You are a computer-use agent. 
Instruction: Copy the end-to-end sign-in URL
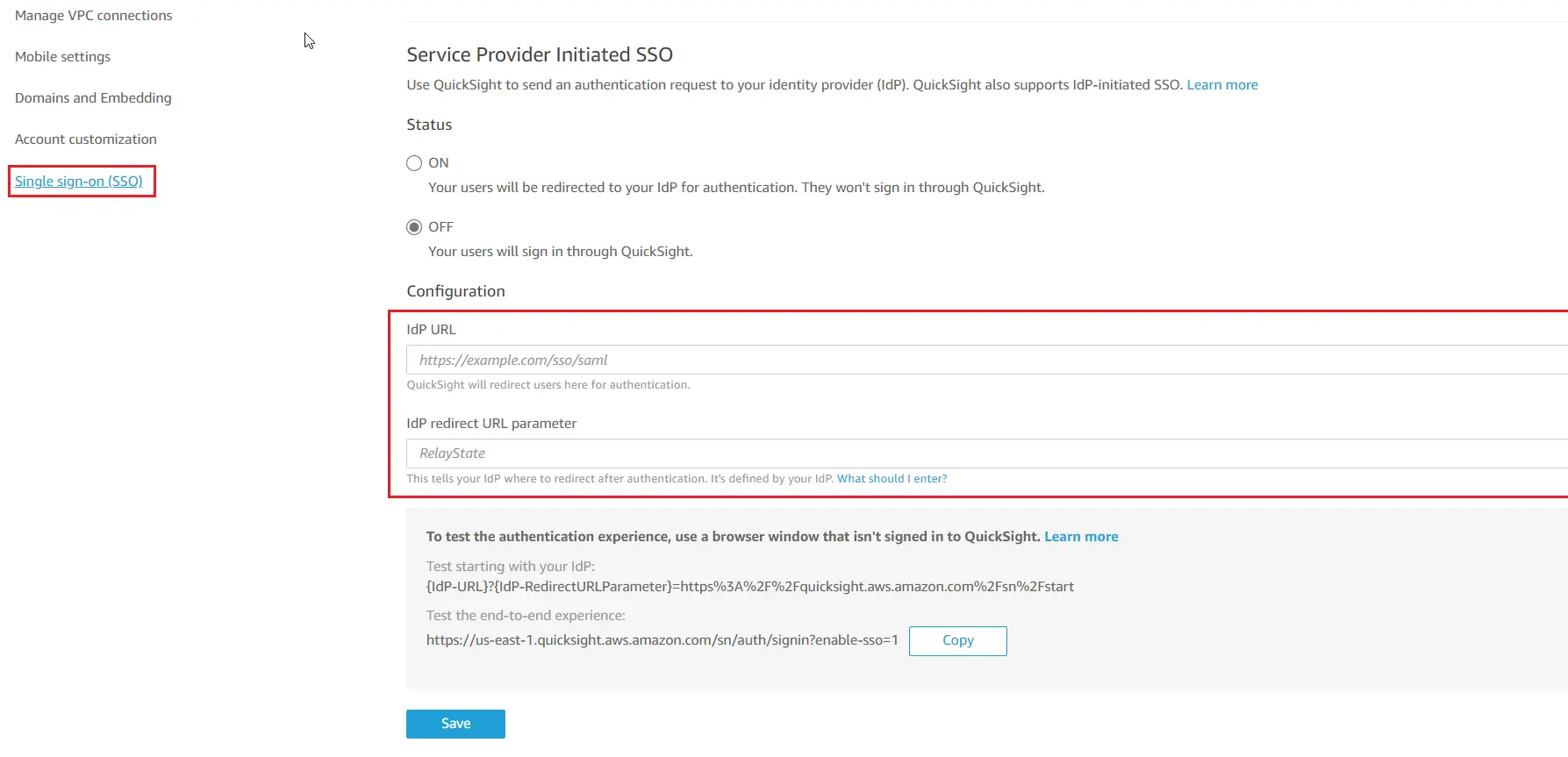[958, 641]
